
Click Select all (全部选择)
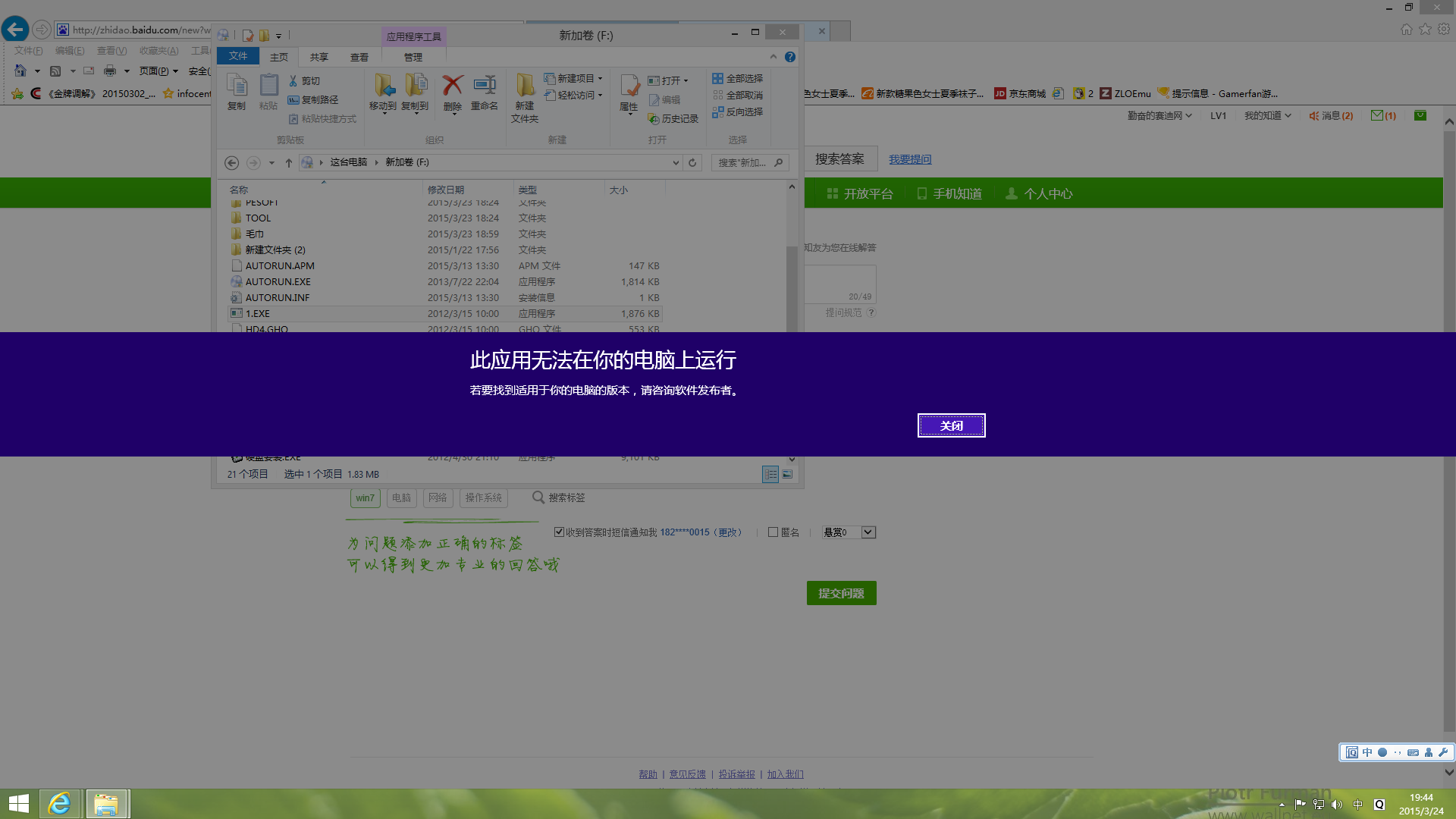click(738, 79)
